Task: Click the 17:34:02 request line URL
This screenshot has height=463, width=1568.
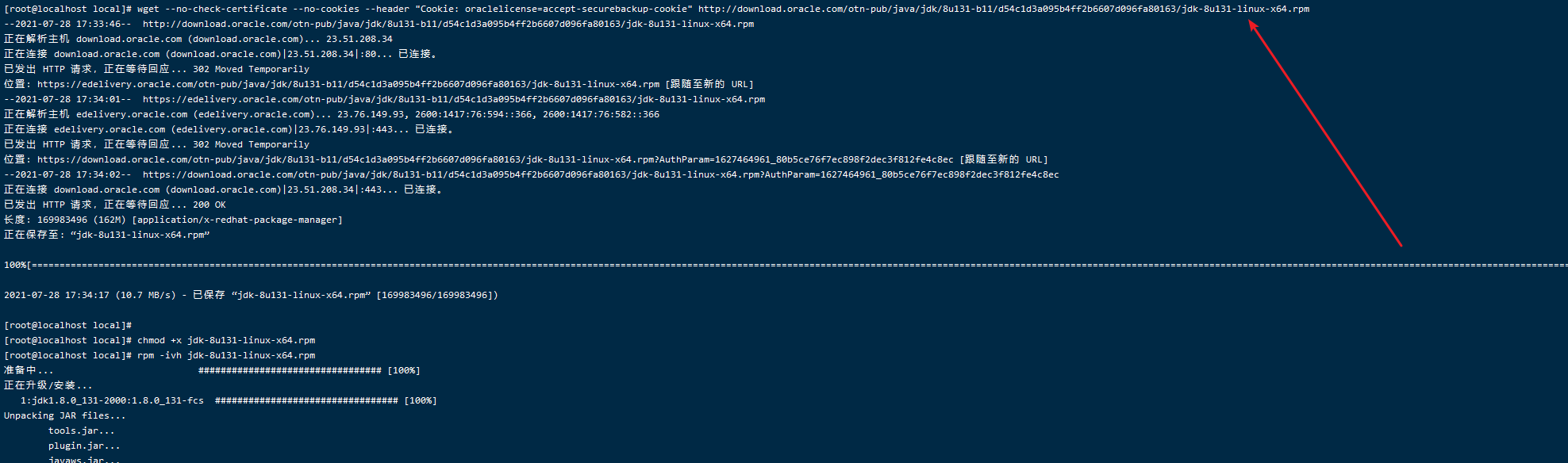Action: coord(601,174)
